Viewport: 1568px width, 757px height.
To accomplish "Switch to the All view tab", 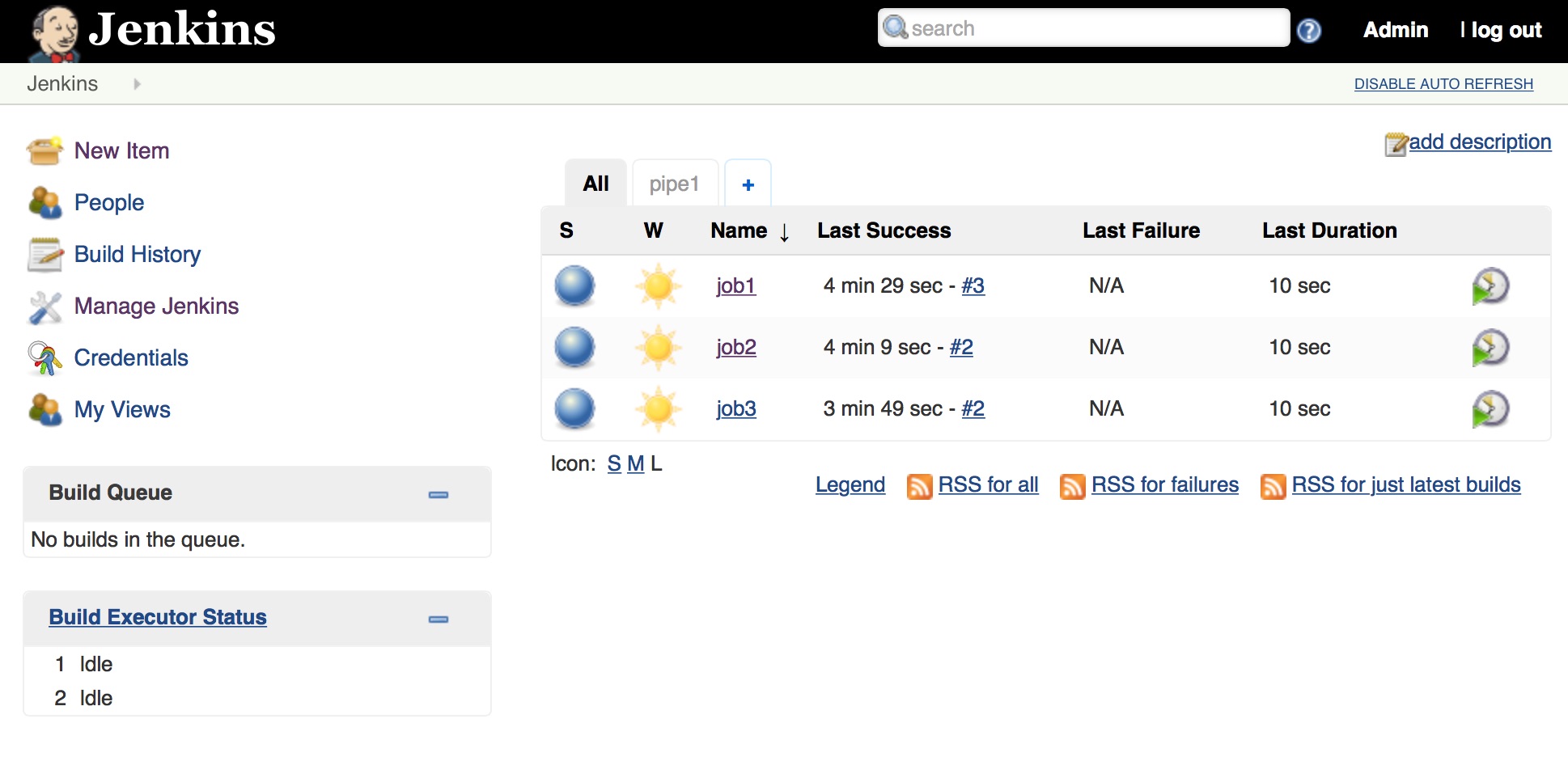I will [596, 184].
